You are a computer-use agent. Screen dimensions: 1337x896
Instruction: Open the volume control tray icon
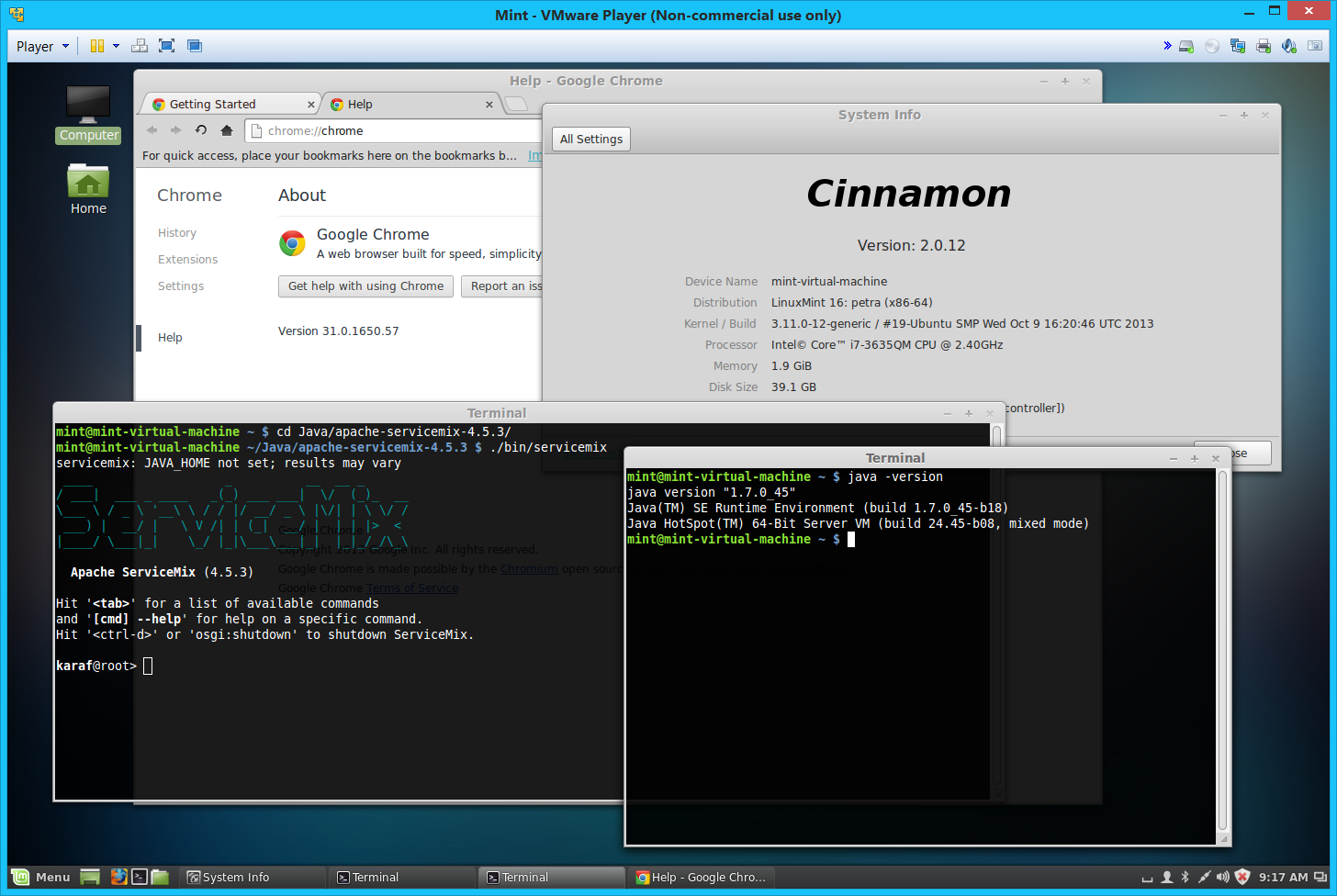click(1223, 877)
